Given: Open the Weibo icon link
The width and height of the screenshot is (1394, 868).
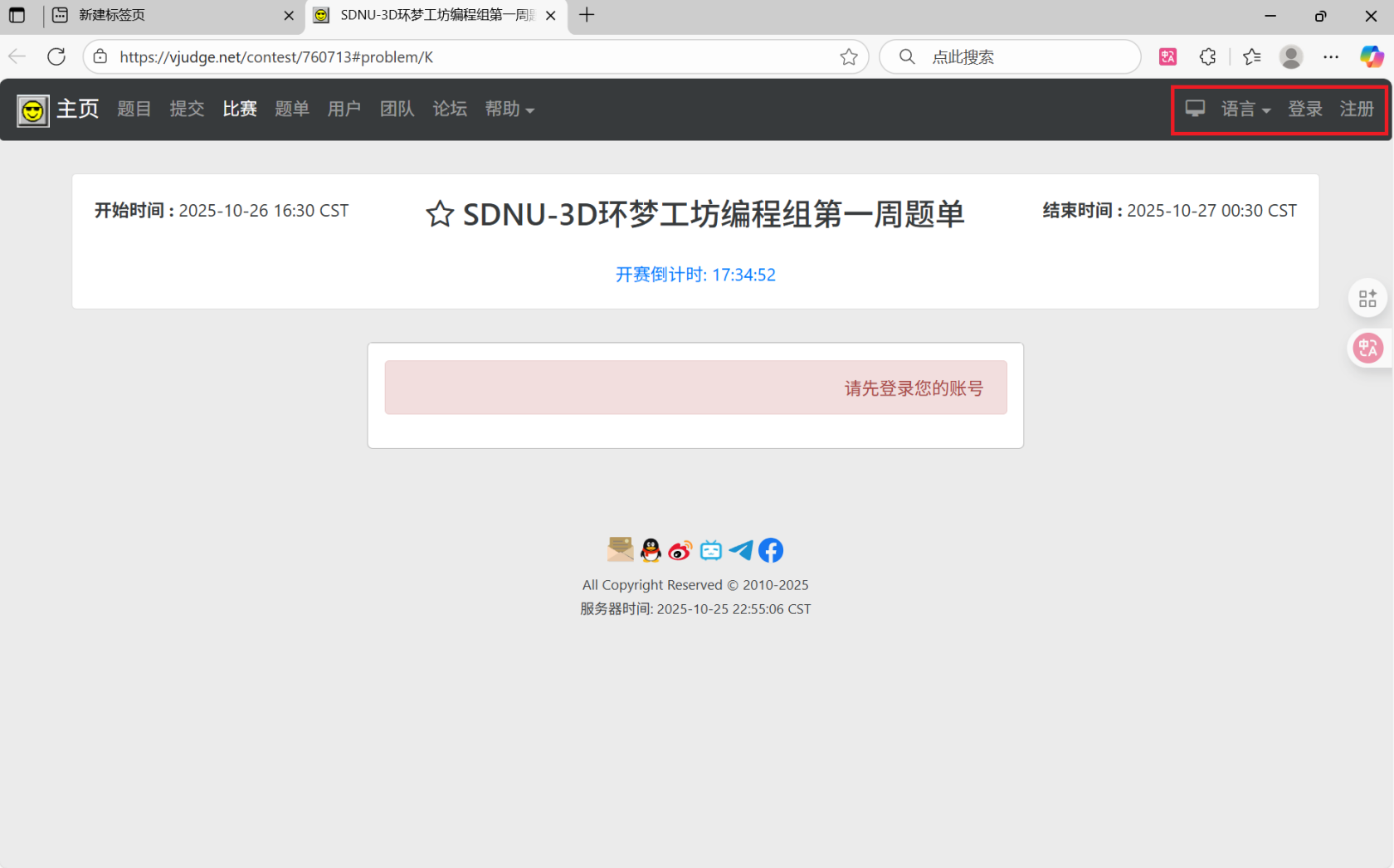Looking at the screenshot, I should tap(680, 550).
